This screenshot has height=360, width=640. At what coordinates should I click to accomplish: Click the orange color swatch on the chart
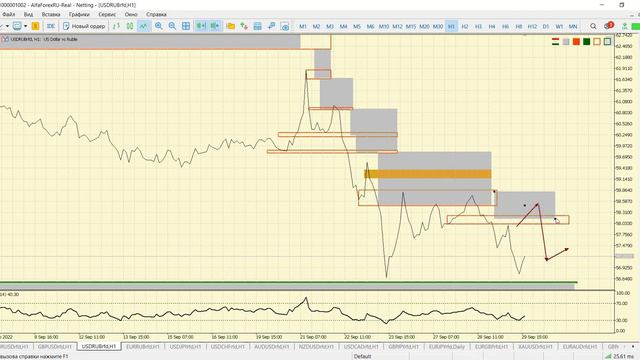tap(576, 41)
